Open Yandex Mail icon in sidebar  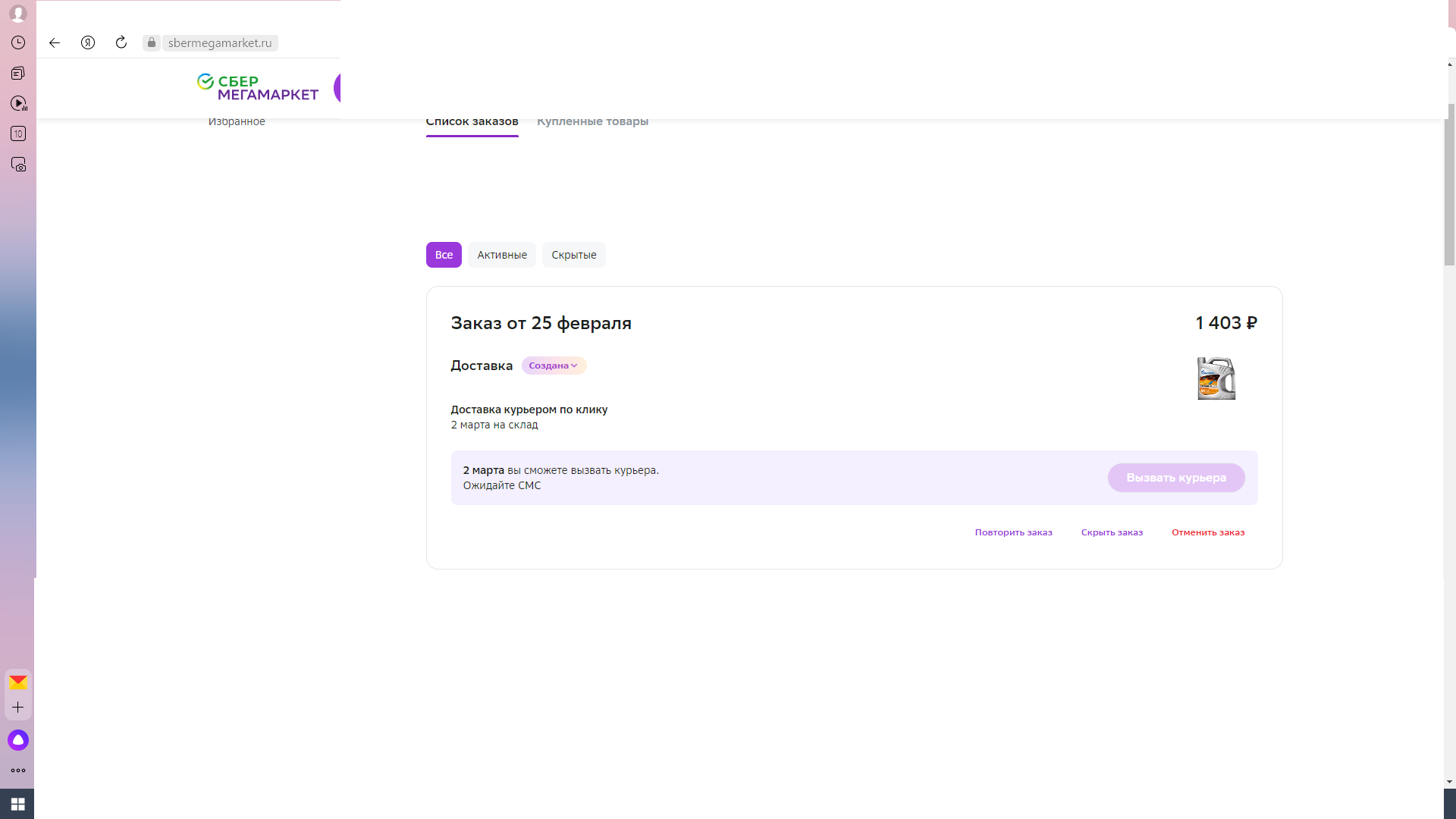18,682
